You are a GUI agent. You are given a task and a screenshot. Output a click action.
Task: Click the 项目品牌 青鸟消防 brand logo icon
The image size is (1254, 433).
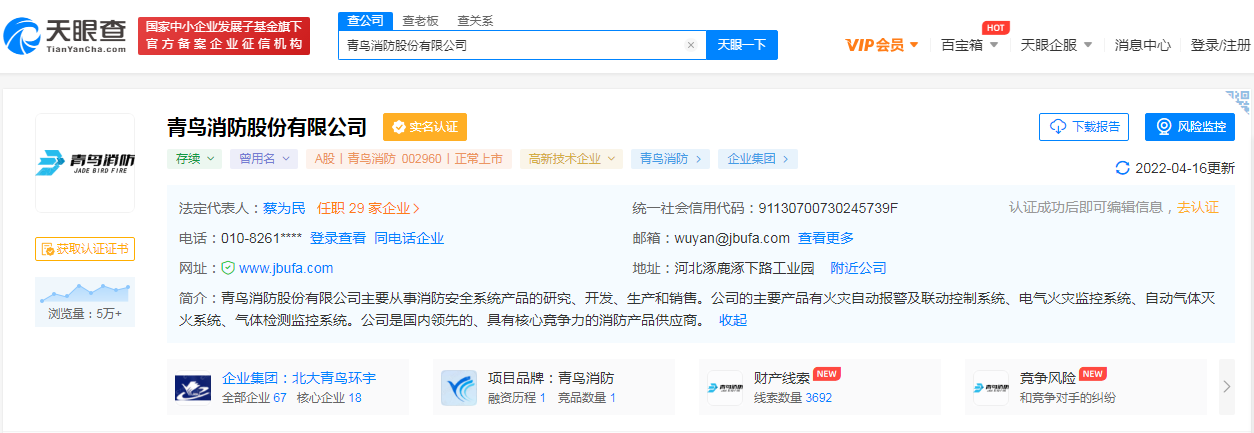459,387
